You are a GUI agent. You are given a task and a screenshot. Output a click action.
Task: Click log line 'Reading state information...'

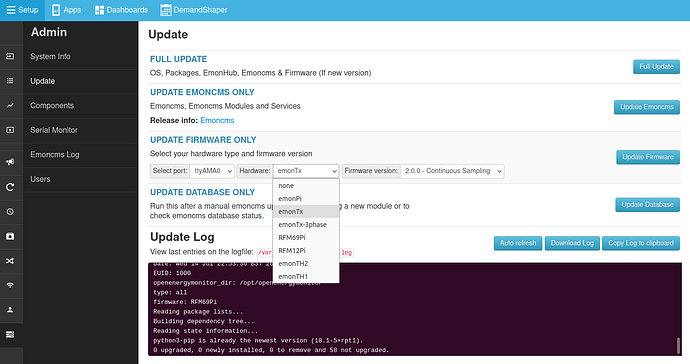[x=206, y=331]
